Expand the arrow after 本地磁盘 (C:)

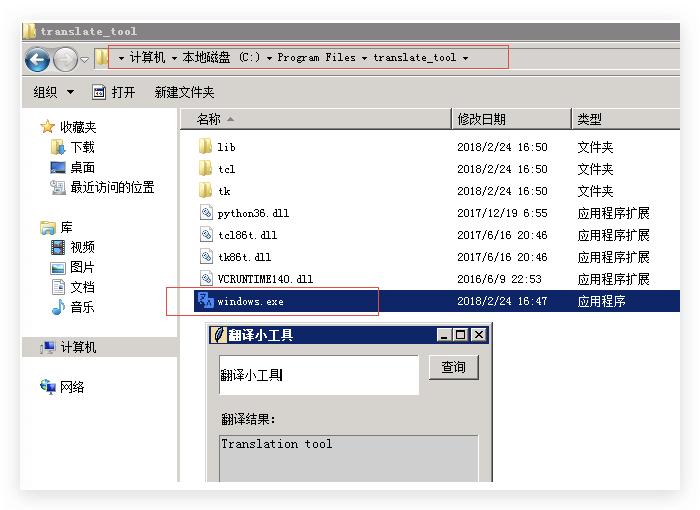[269, 58]
